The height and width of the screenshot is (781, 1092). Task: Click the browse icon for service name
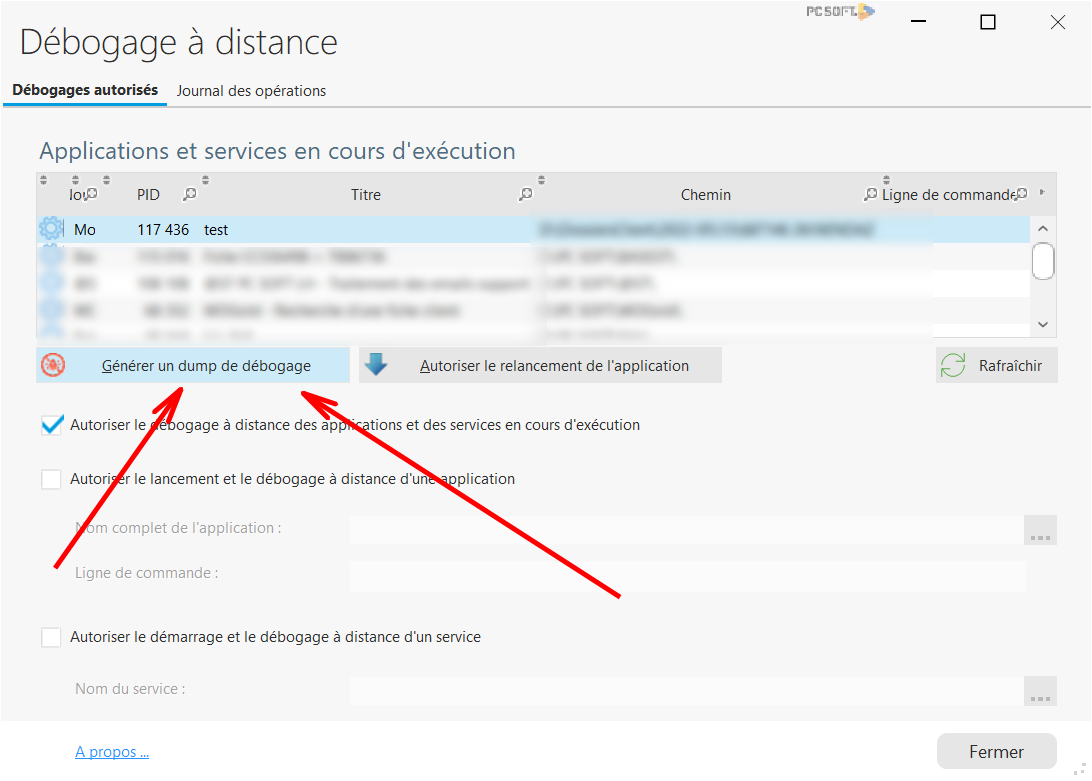[x=1040, y=691]
